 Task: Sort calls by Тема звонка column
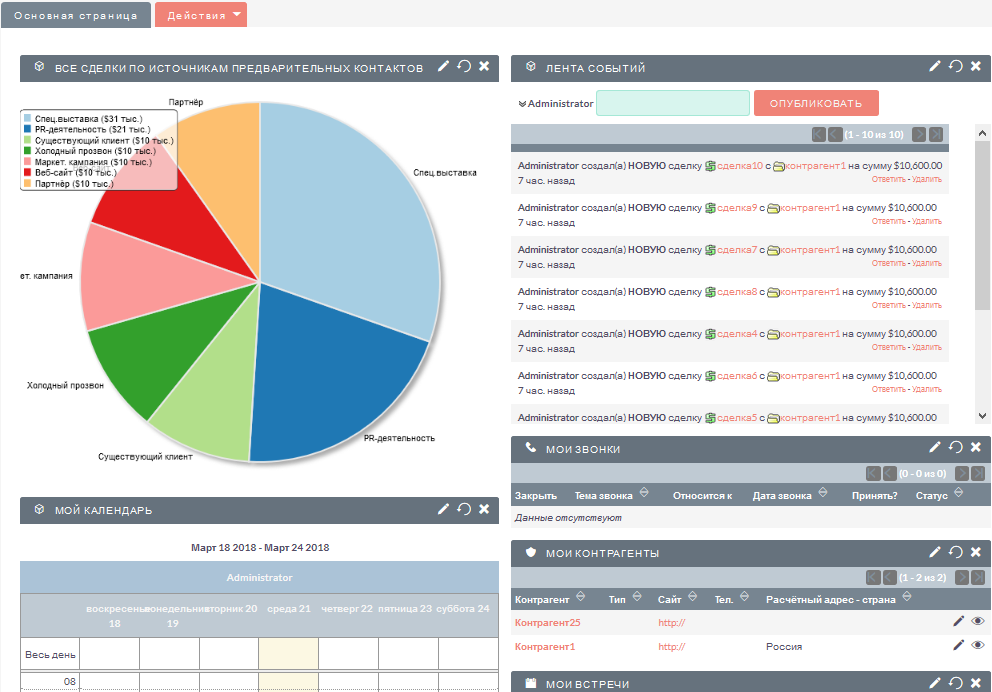(x=604, y=495)
